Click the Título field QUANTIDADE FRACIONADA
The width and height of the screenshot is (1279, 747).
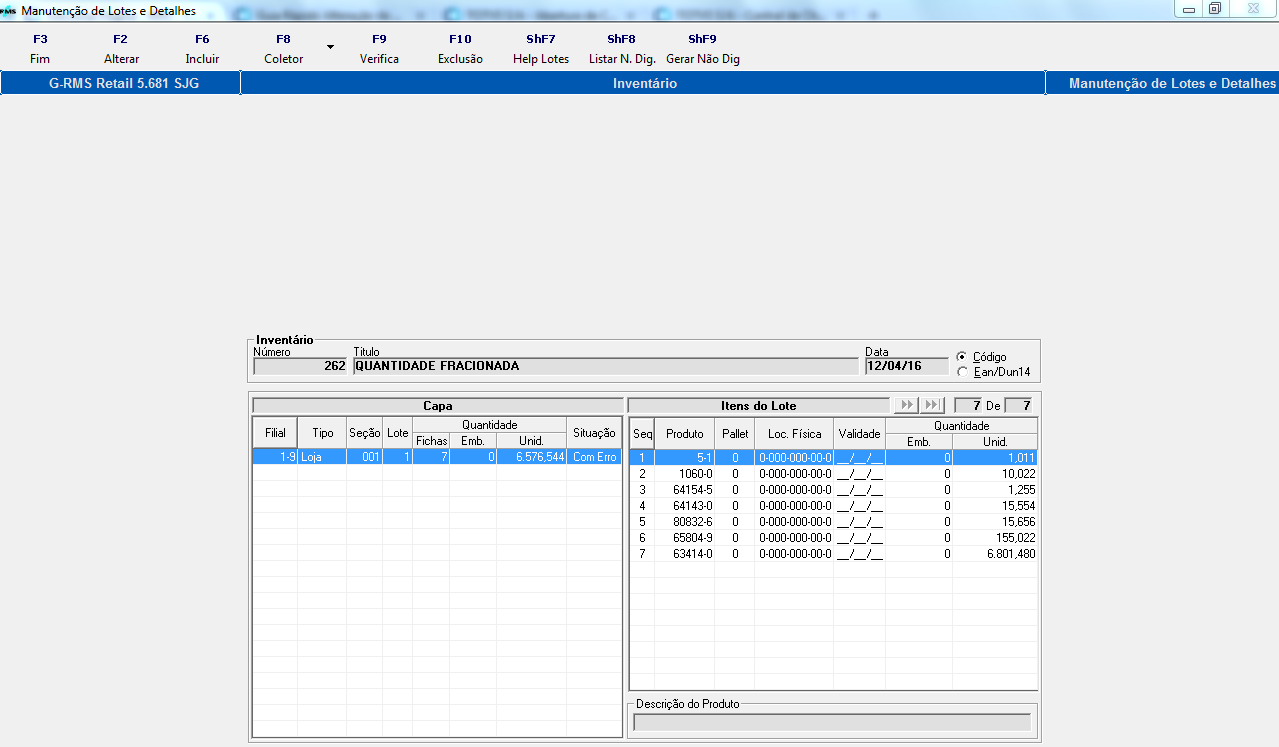coord(607,366)
